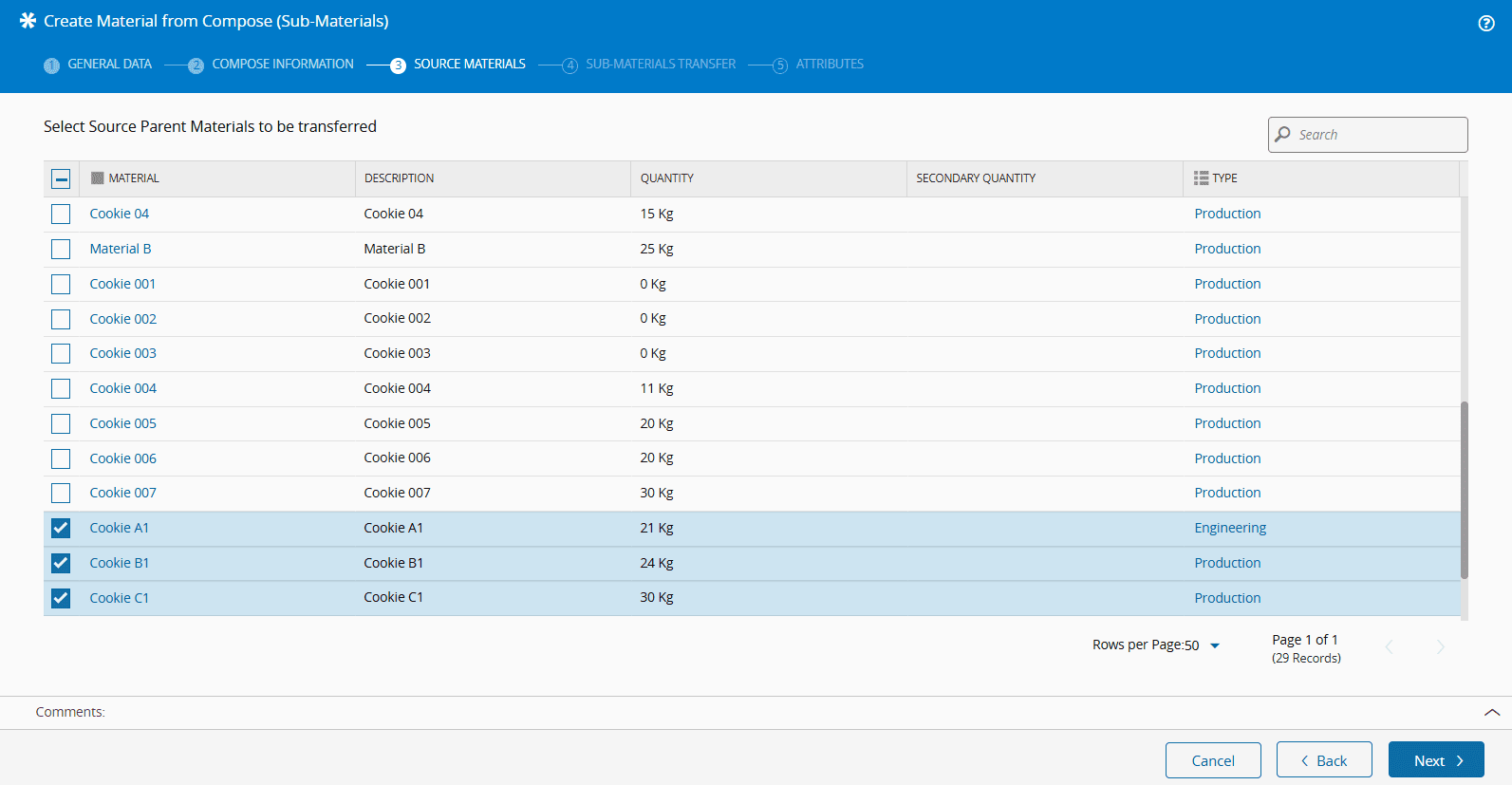Check the Material B row checkbox
The width and height of the screenshot is (1512, 785).
tap(61, 249)
